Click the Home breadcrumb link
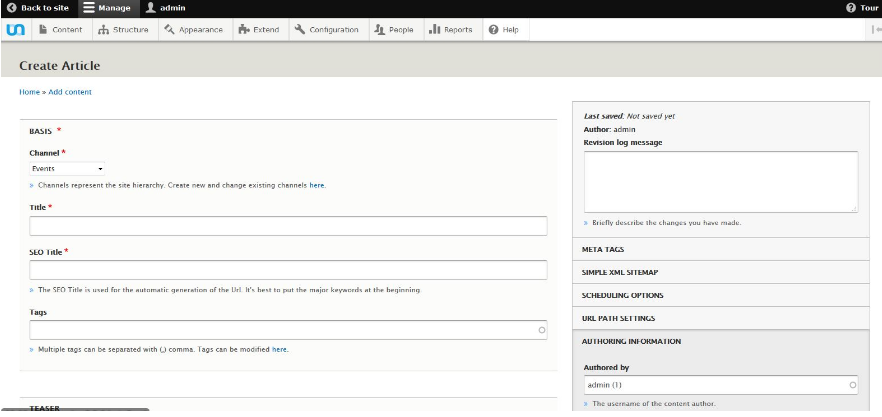 [x=29, y=92]
